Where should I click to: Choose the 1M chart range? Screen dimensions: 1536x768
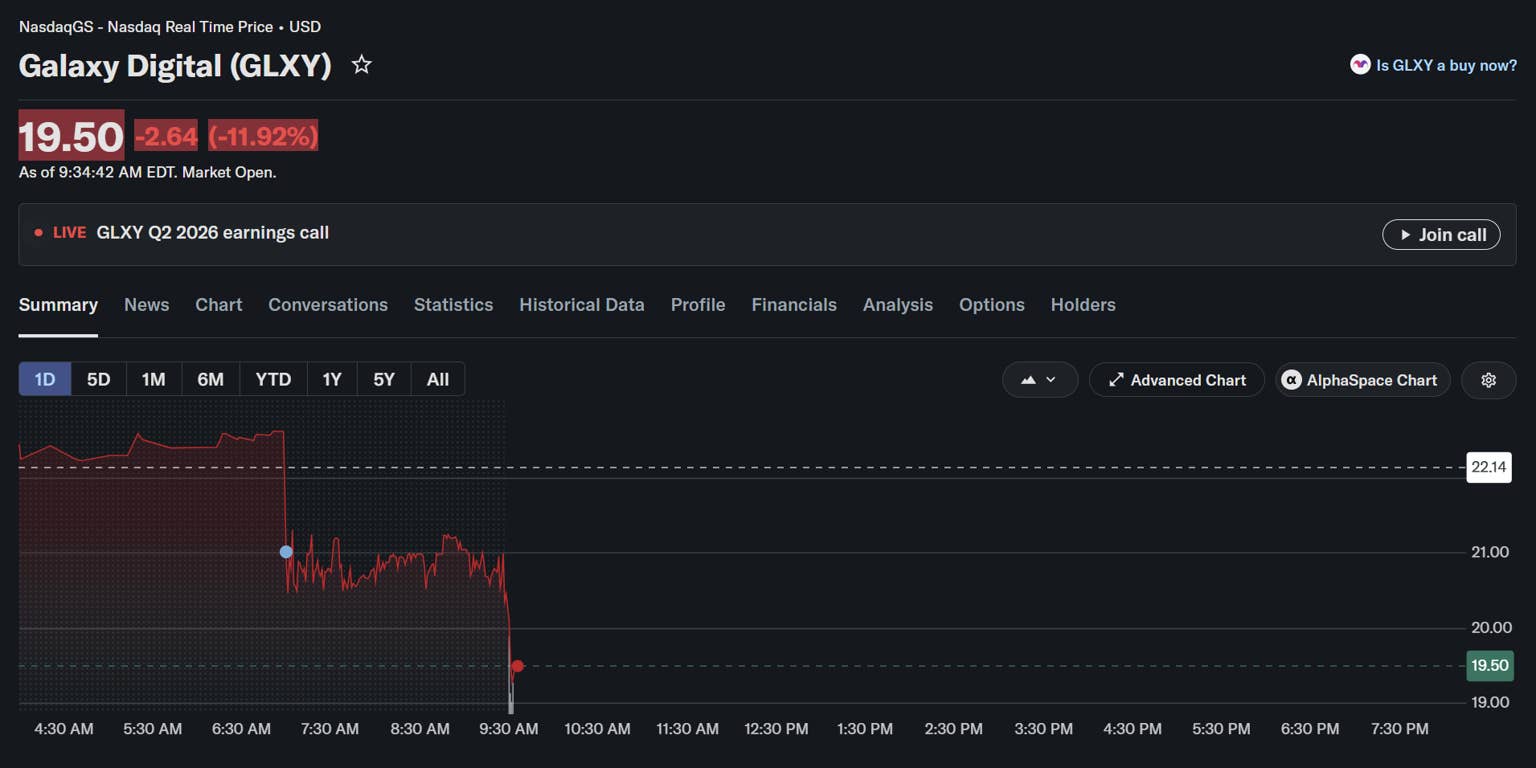(x=153, y=379)
